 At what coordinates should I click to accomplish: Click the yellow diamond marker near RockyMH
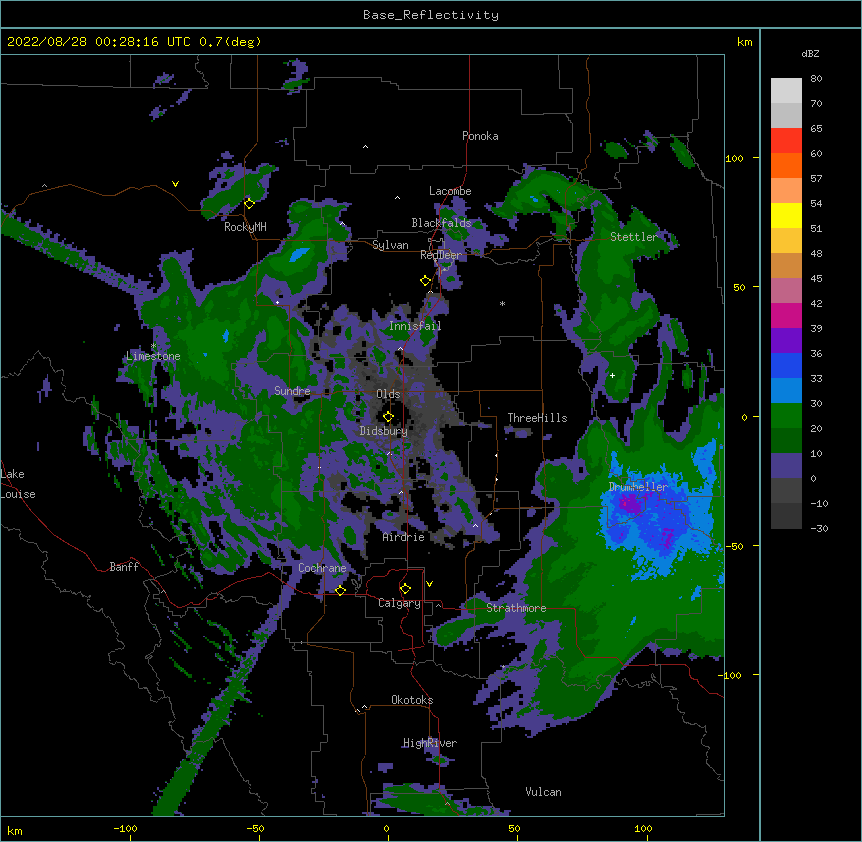[249, 203]
